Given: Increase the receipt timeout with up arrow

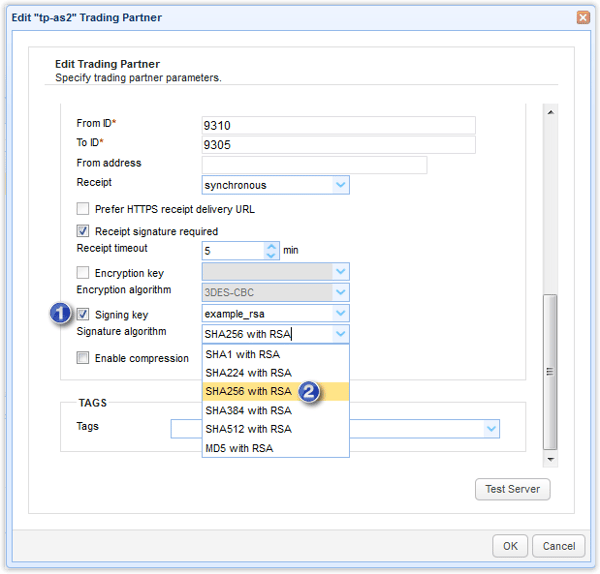Looking at the screenshot, I should pyautogui.click(x=271, y=246).
